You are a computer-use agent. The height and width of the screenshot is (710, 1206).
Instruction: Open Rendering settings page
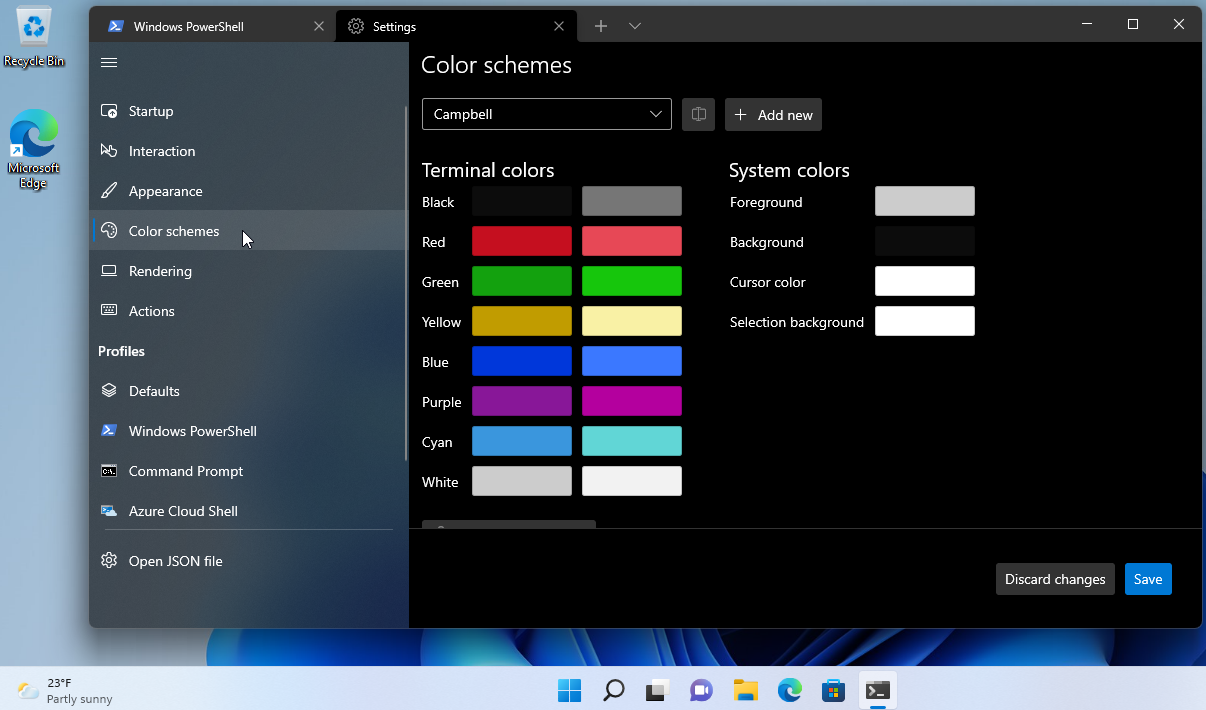248,271
